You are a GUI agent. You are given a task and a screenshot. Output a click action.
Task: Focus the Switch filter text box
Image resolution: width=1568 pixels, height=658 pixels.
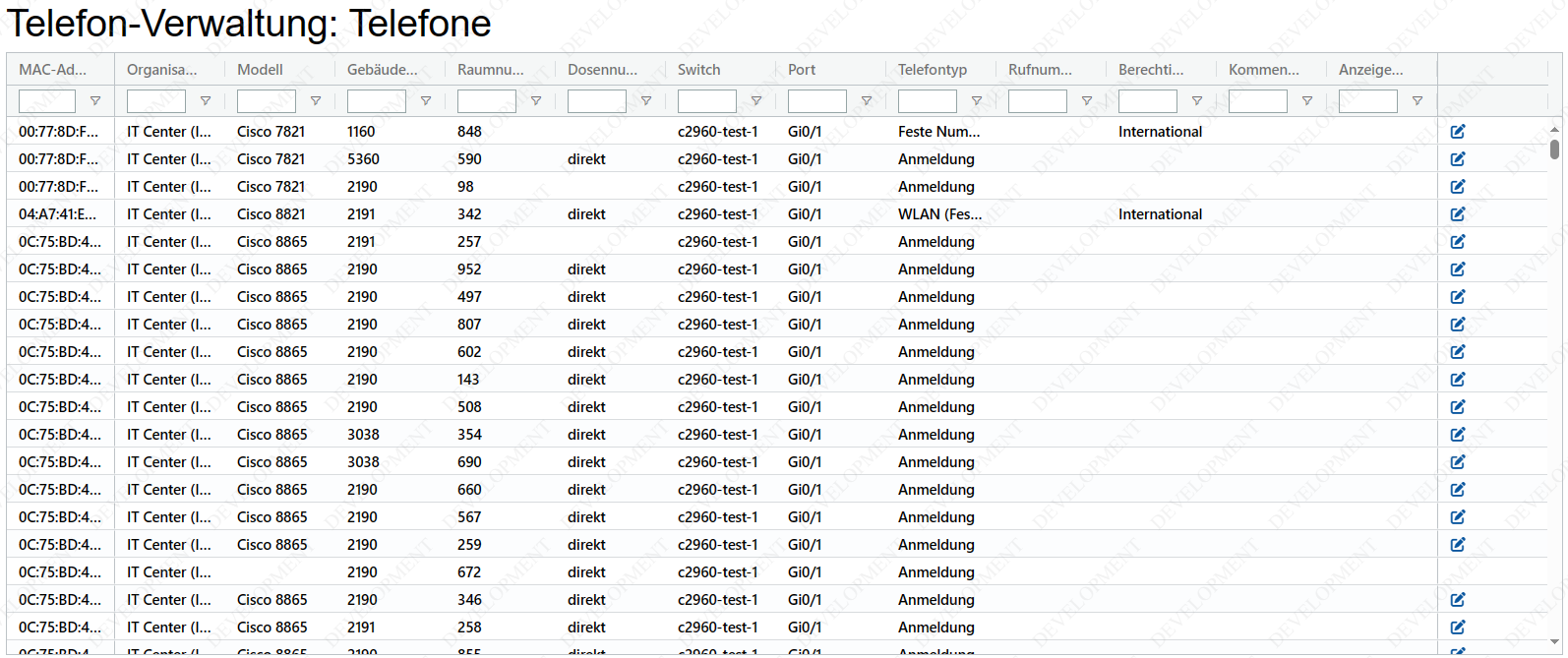click(706, 101)
